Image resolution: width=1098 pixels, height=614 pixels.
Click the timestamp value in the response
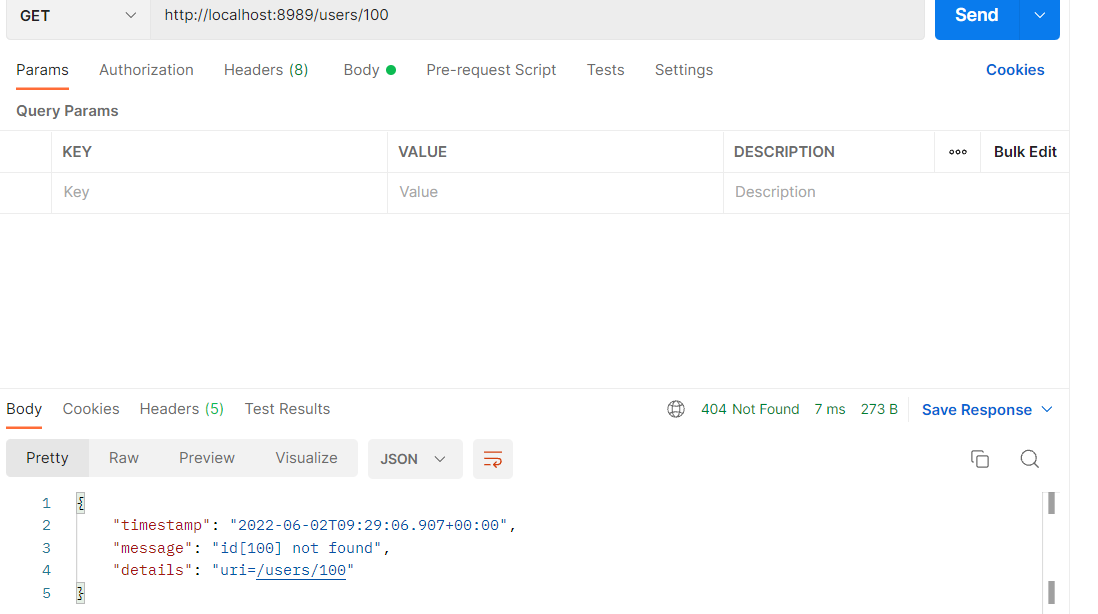pyautogui.click(x=368, y=525)
